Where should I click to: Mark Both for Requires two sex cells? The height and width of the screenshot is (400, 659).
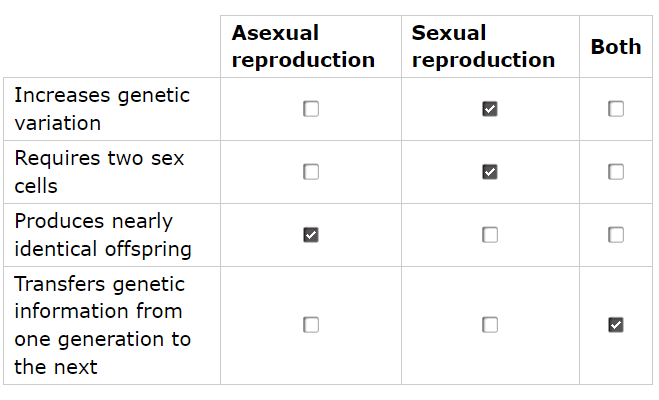pos(616,172)
